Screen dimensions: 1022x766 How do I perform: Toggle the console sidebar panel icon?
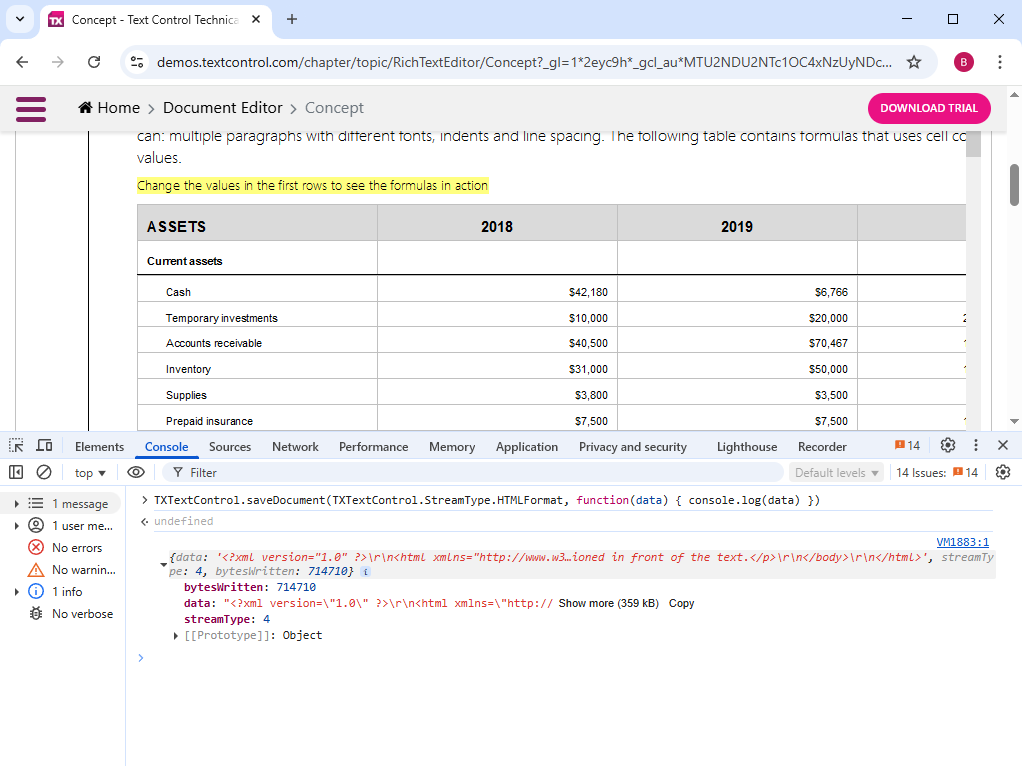(16, 472)
